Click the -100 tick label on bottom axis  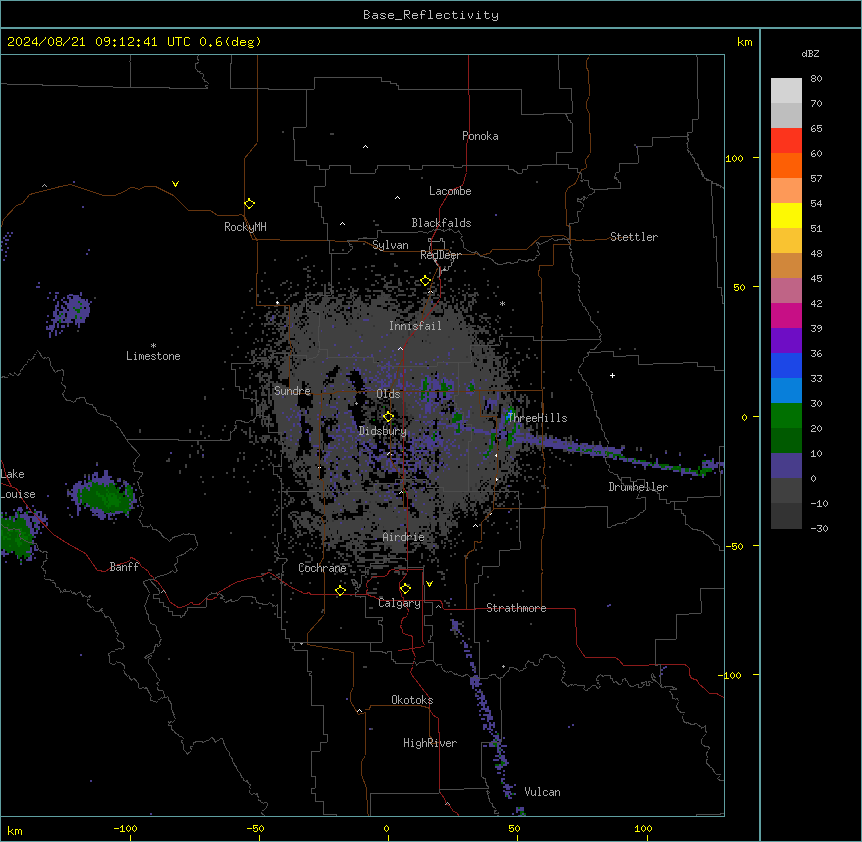[125, 828]
